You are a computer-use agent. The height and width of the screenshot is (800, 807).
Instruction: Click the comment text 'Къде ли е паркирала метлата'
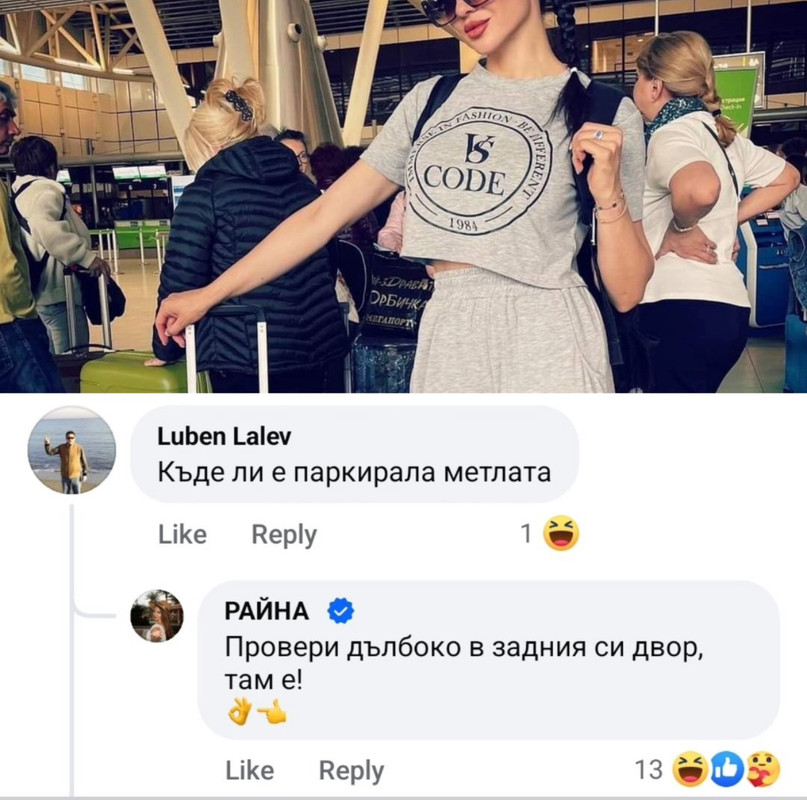click(x=354, y=472)
